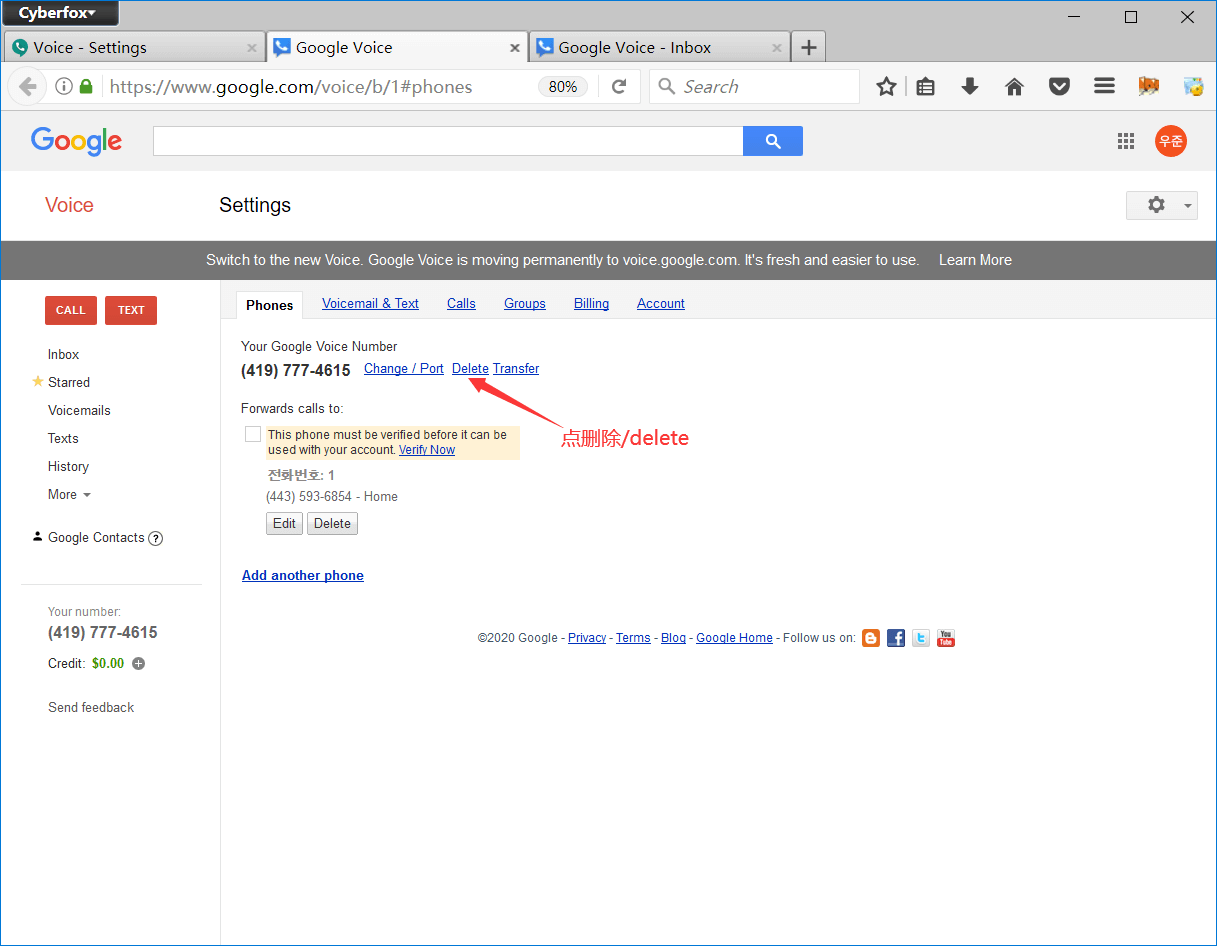Viewport: 1217px width, 946px height.
Task: Reload the page with the refresh icon
Action: (x=619, y=87)
